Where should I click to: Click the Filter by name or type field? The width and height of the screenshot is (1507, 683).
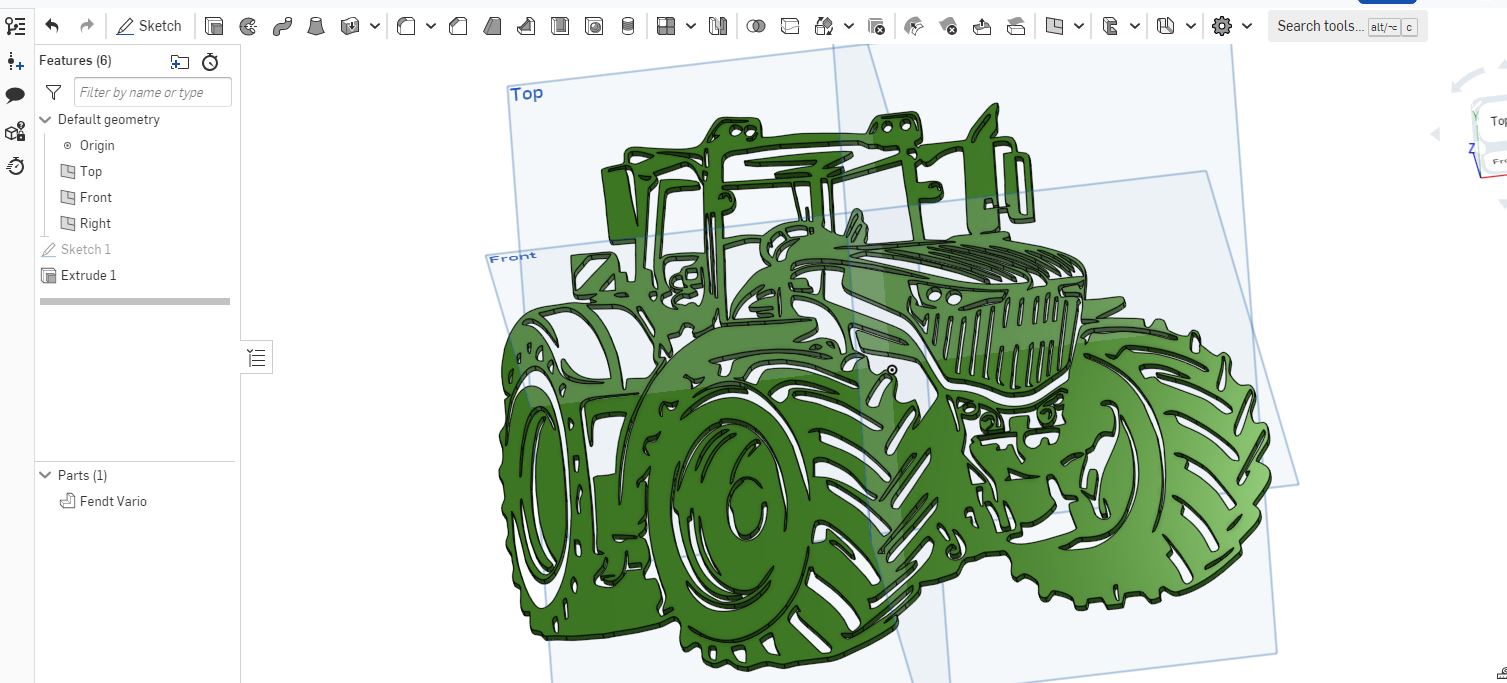click(x=150, y=91)
